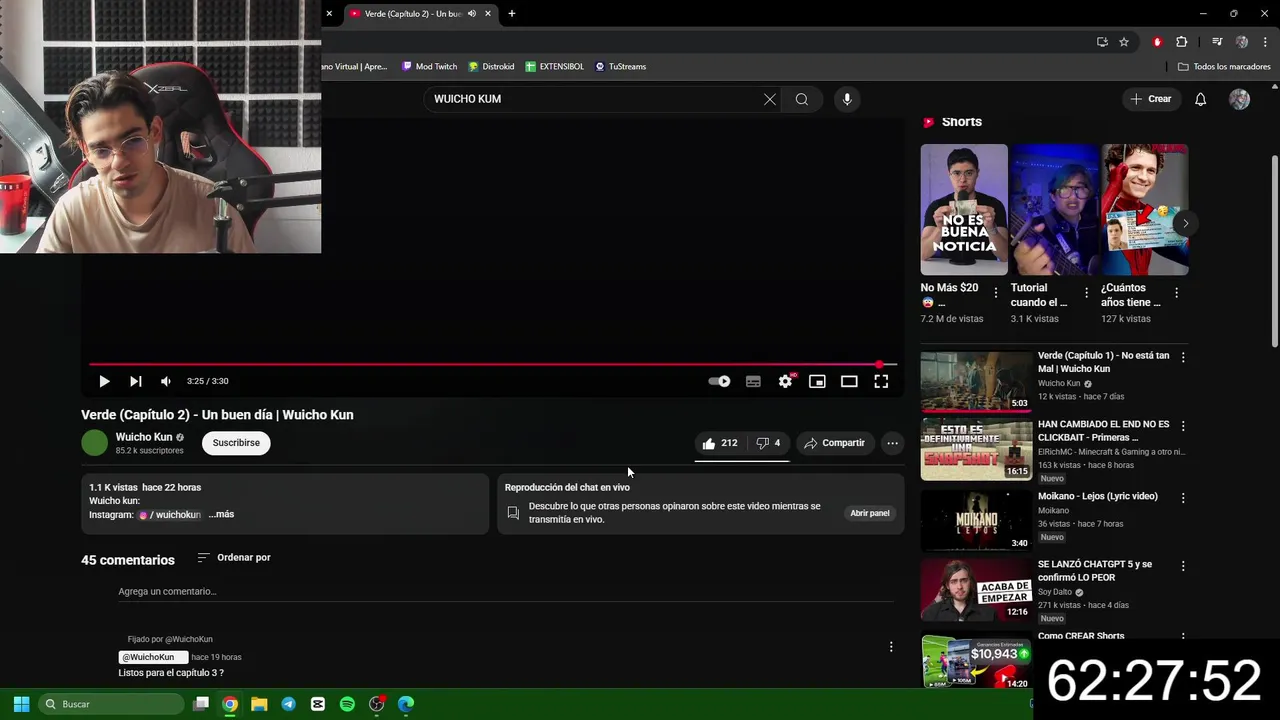Open options for 'SE LANZÓ CHATGPT 5'

[1183, 566]
